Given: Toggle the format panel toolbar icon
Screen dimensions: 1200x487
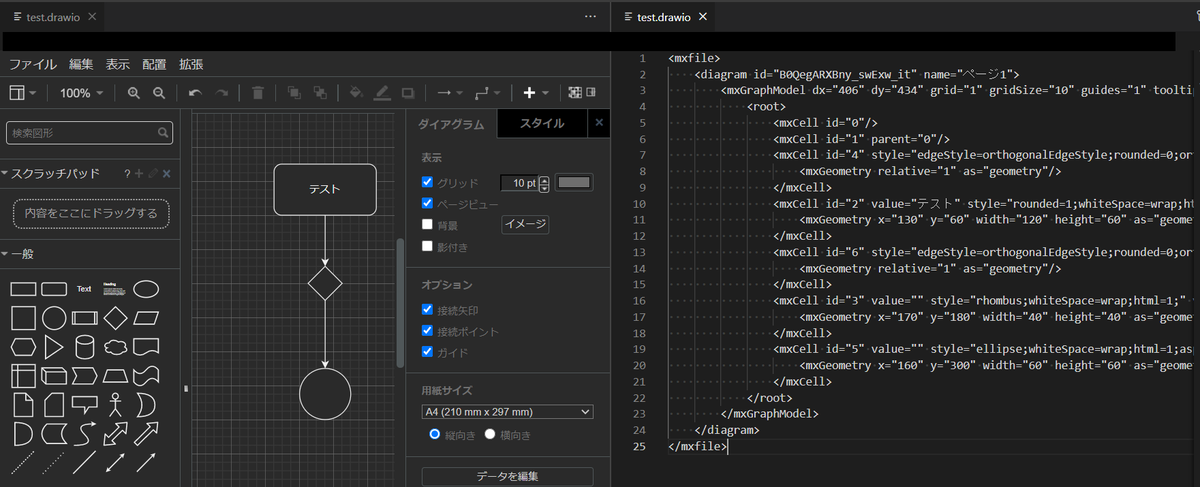Looking at the screenshot, I should pyautogui.click(x=590, y=93).
